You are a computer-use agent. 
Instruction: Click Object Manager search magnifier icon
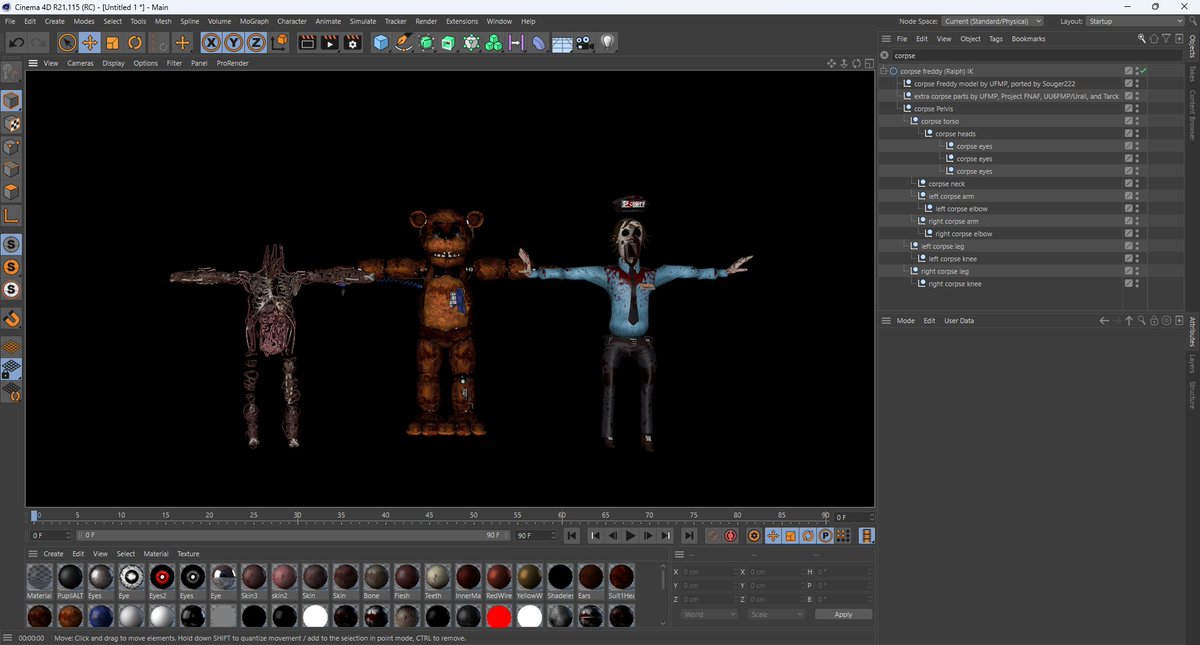pos(1141,39)
